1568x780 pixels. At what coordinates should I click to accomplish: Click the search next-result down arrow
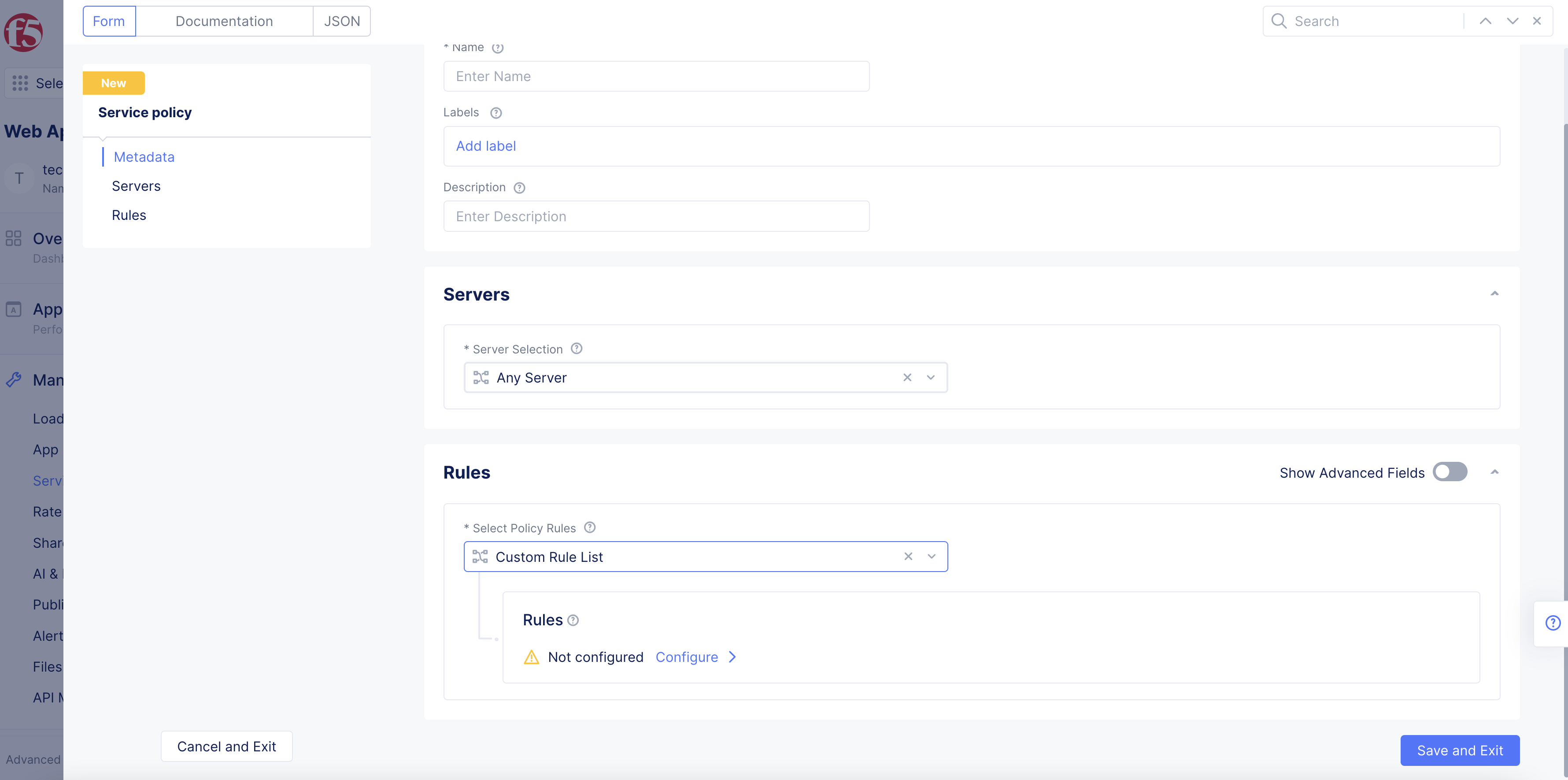pyautogui.click(x=1512, y=21)
